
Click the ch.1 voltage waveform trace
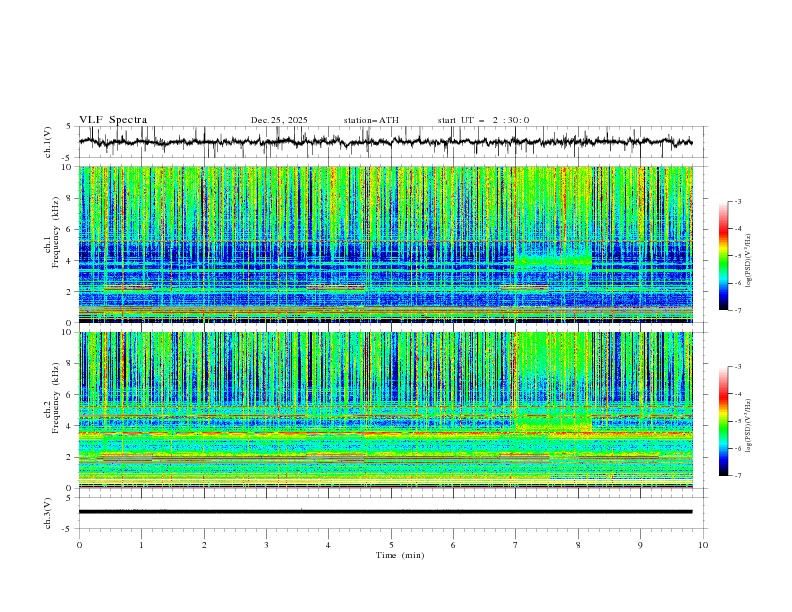pos(385,142)
